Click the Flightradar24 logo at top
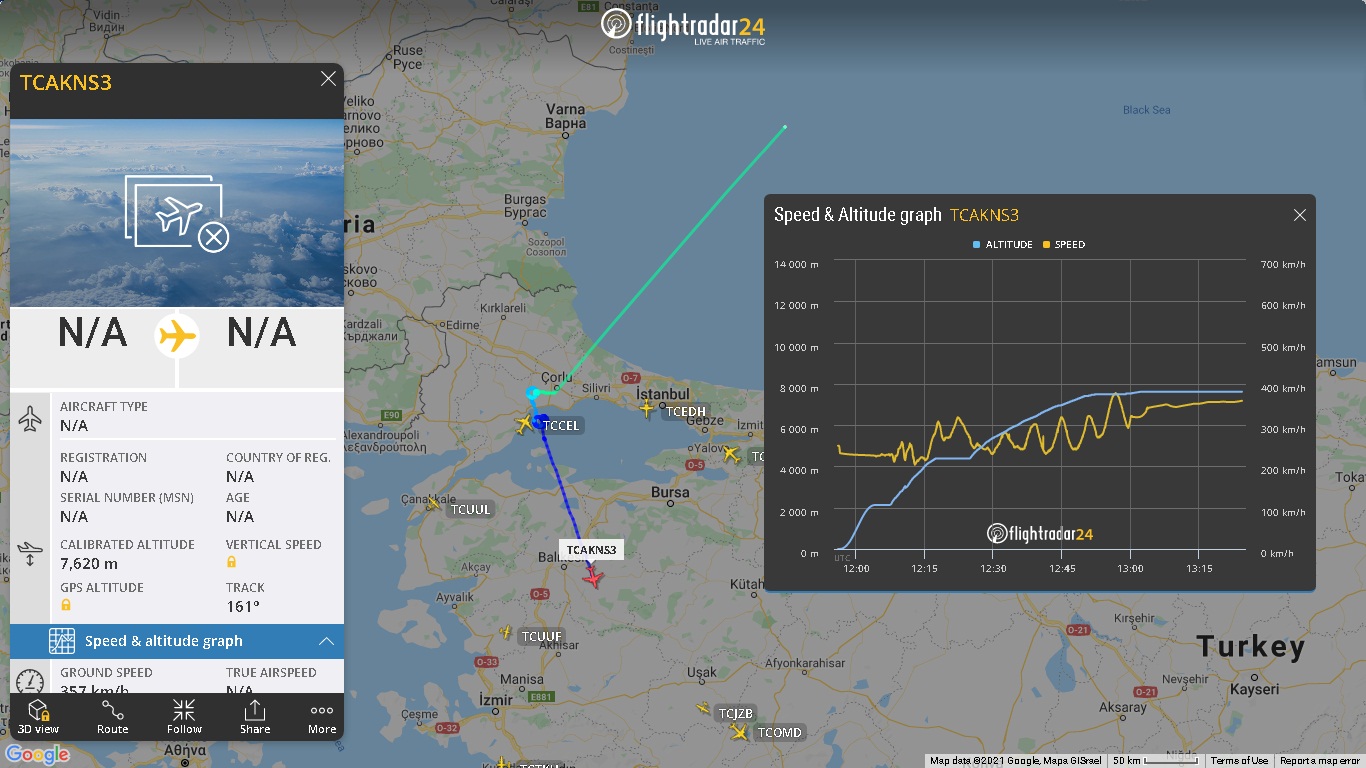1366x768 pixels. (683, 25)
